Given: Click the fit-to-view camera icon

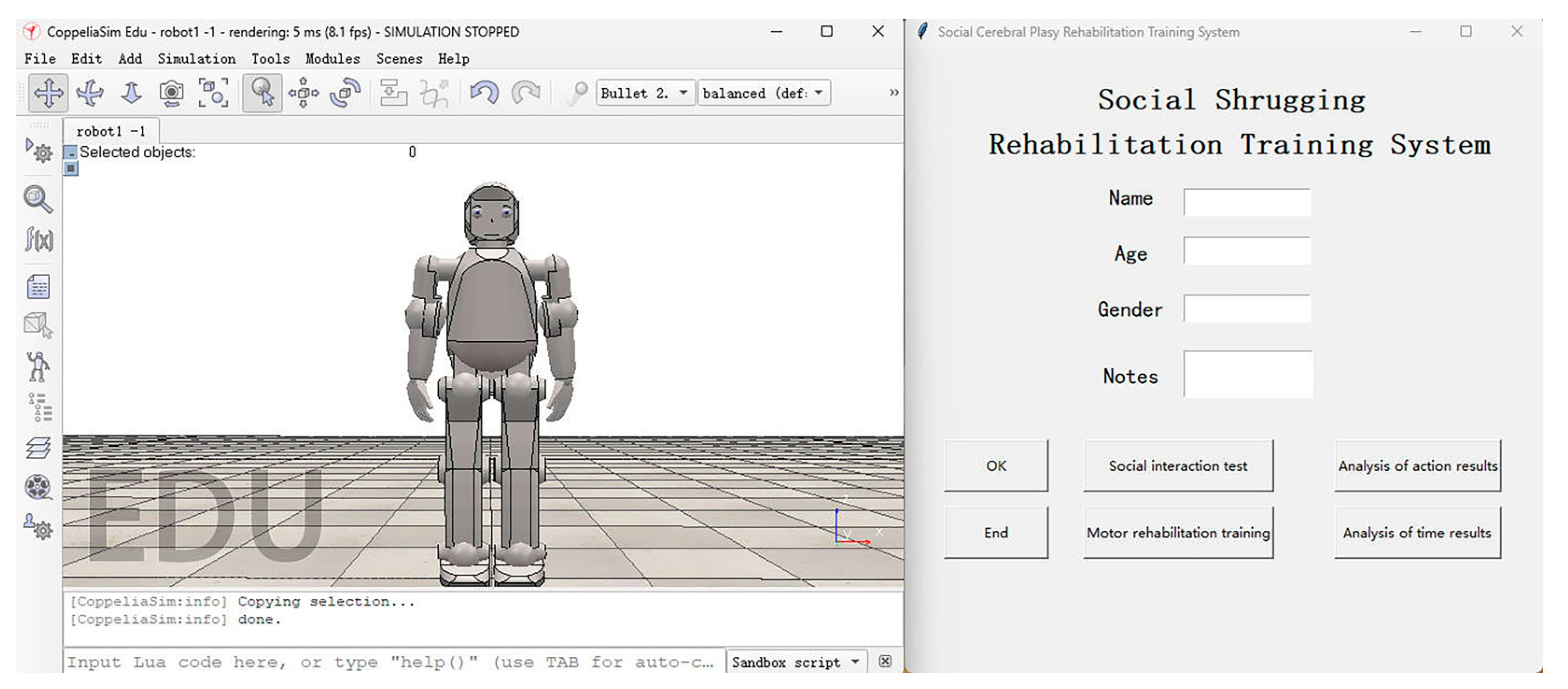Looking at the screenshot, I should 214,93.
